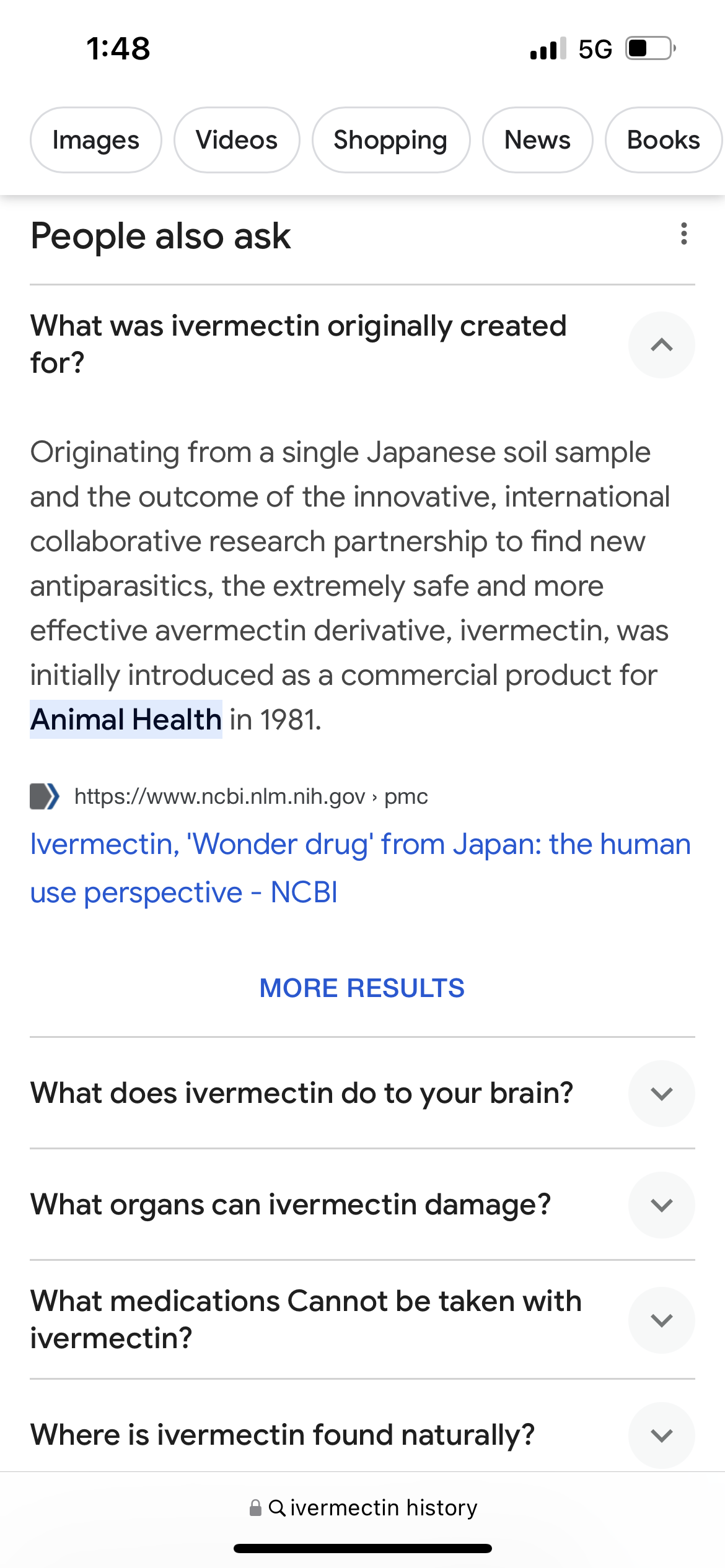Tap the ncbi.nlm.nih.gov URL breadcrumb

[251, 796]
